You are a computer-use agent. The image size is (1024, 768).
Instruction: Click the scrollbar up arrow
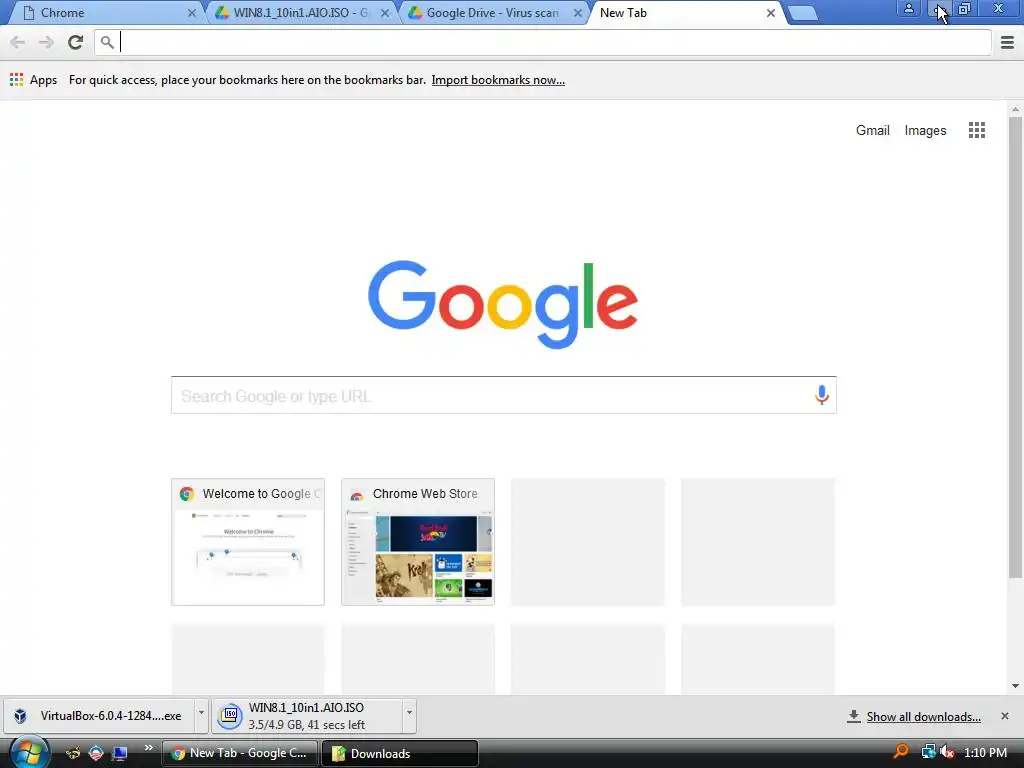point(1015,109)
